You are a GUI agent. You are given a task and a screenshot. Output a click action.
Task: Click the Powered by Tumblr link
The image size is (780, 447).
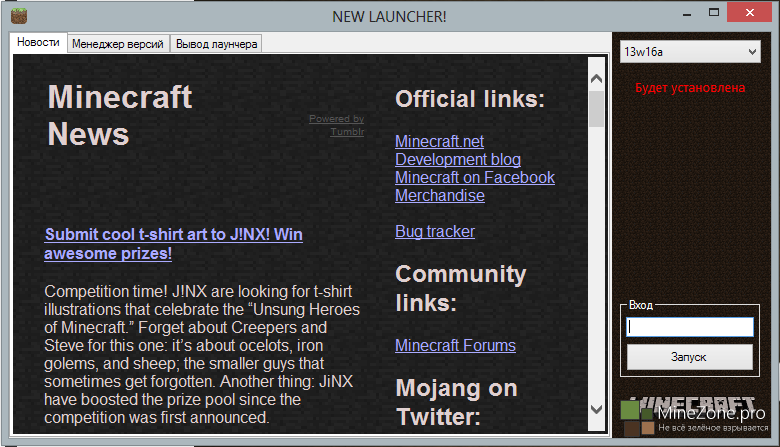coord(337,125)
